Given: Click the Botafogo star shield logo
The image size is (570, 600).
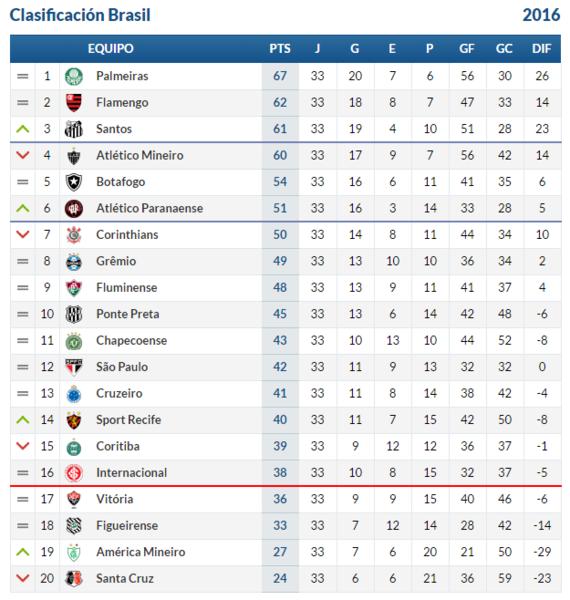Looking at the screenshot, I should click(x=73, y=182).
